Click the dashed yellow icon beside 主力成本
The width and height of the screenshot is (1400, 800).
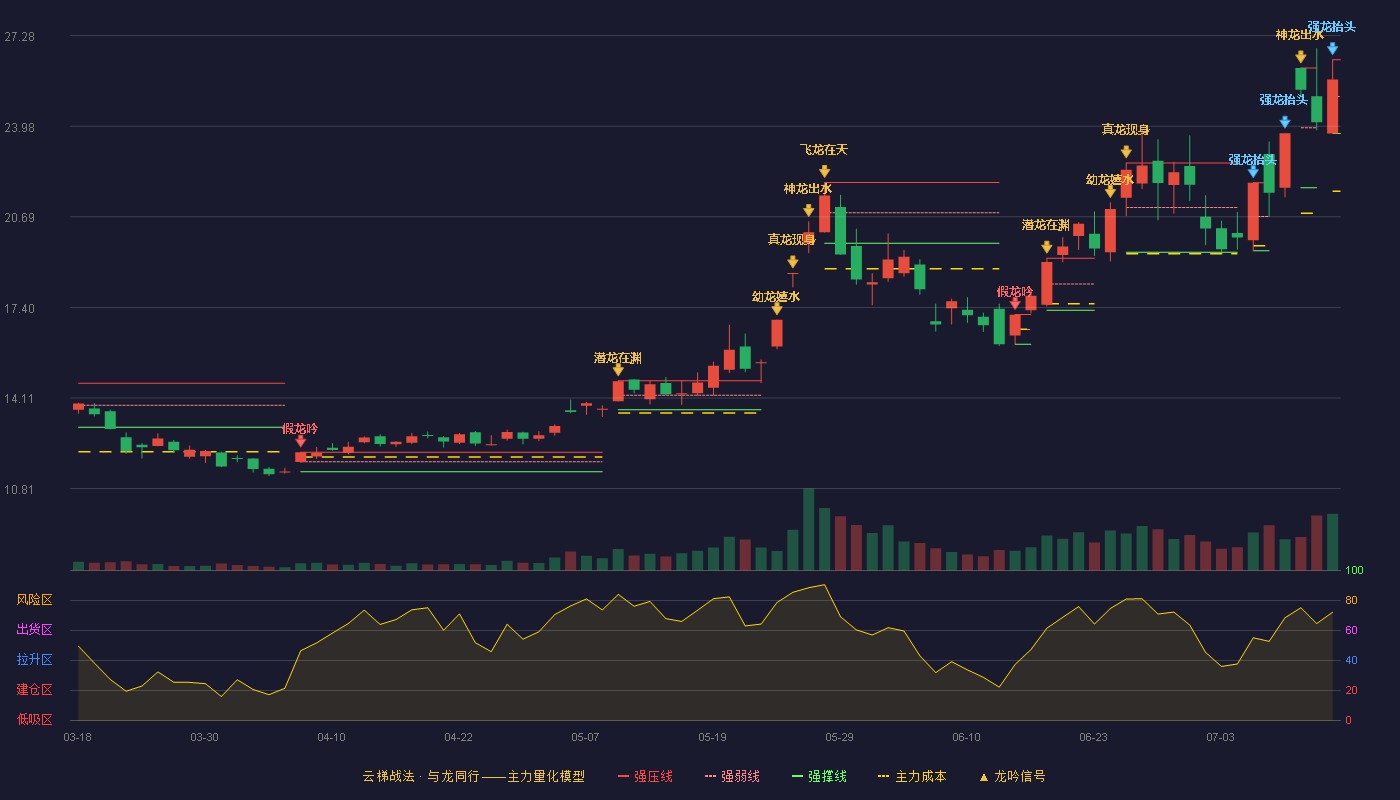pos(883,776)
